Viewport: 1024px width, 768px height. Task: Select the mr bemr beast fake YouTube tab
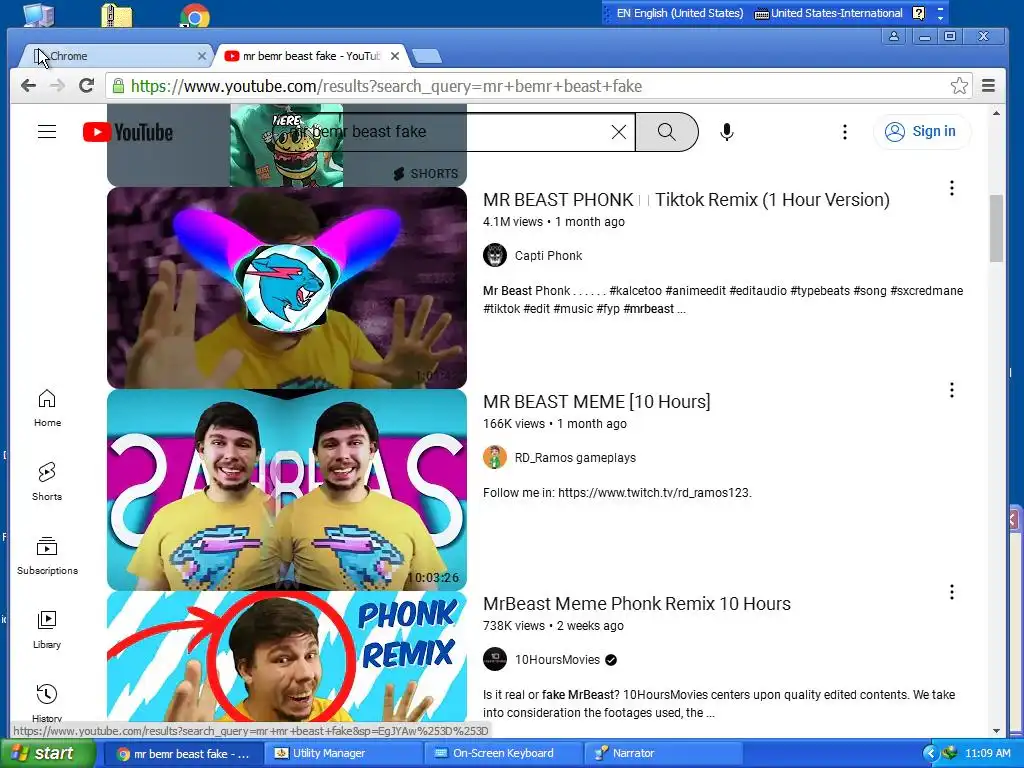pyautogui.click(x=310, y=56)
